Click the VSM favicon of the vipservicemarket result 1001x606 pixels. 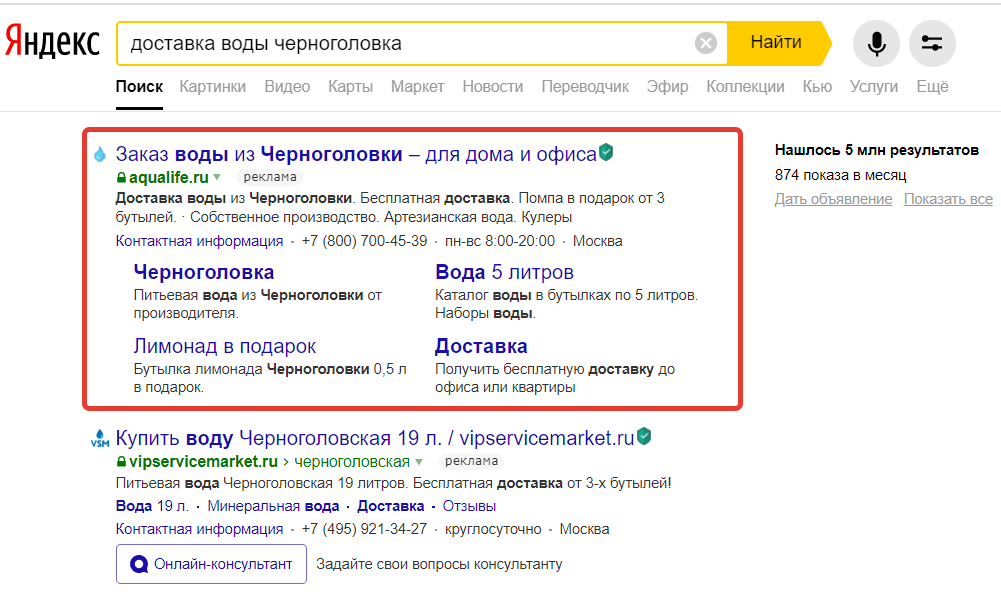[99, 439]
